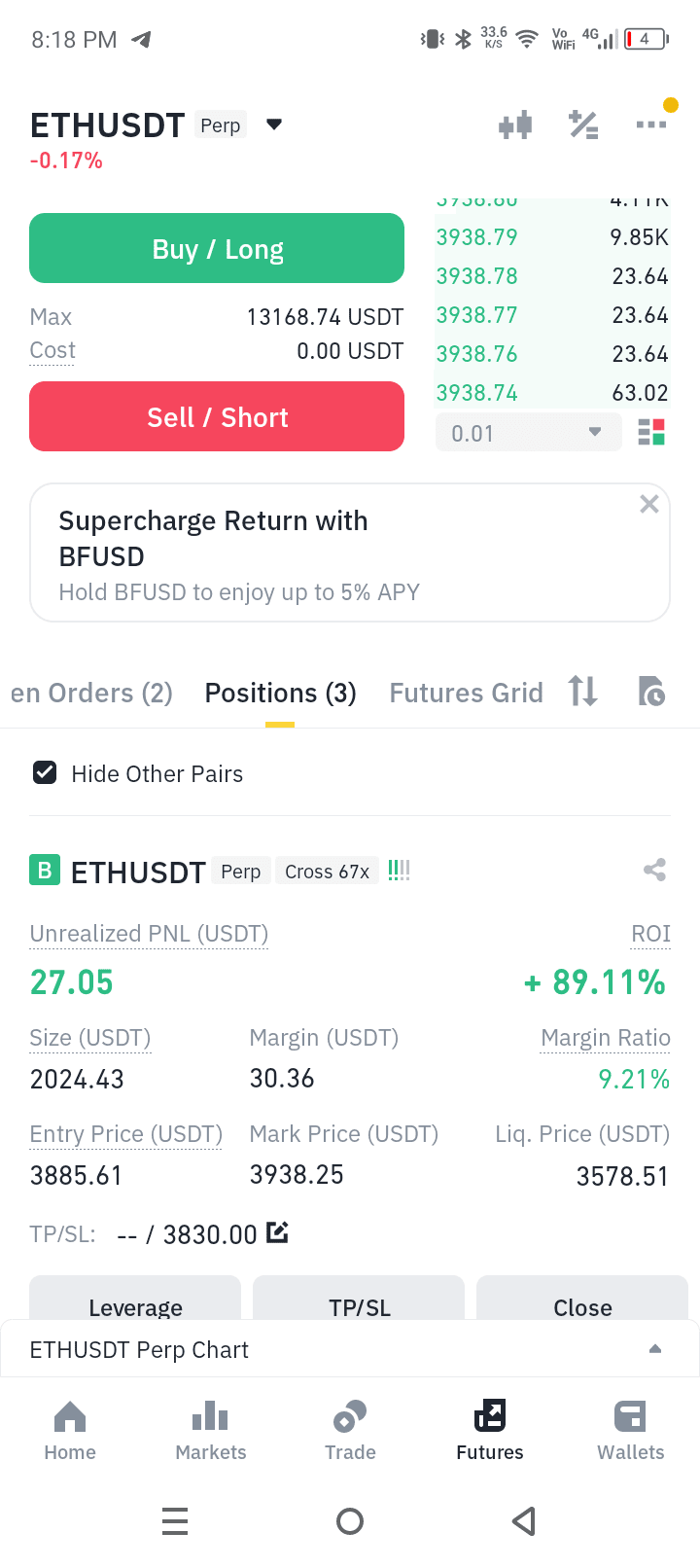This screenshot has height=1568, width=700.
Task: Go to the Markets navigation item
Action: [211, 1430]
